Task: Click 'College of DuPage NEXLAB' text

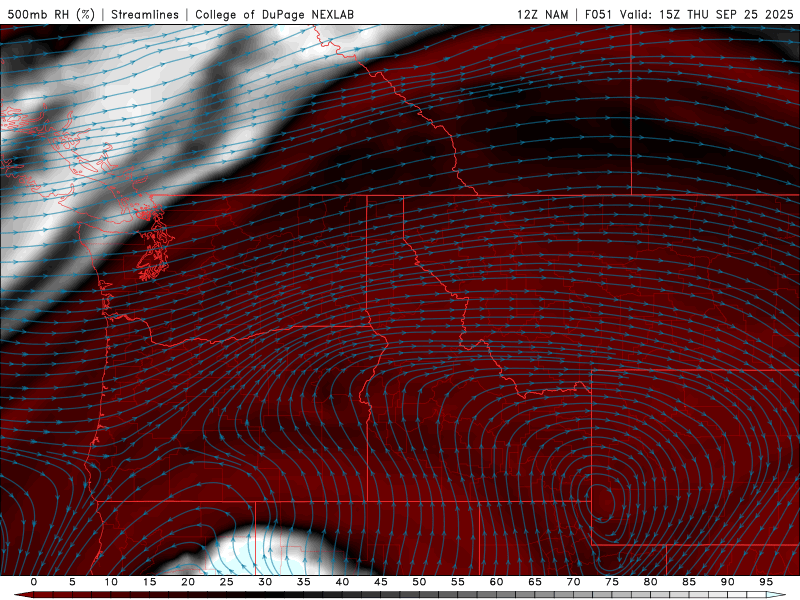Action: tap(274, 14)
